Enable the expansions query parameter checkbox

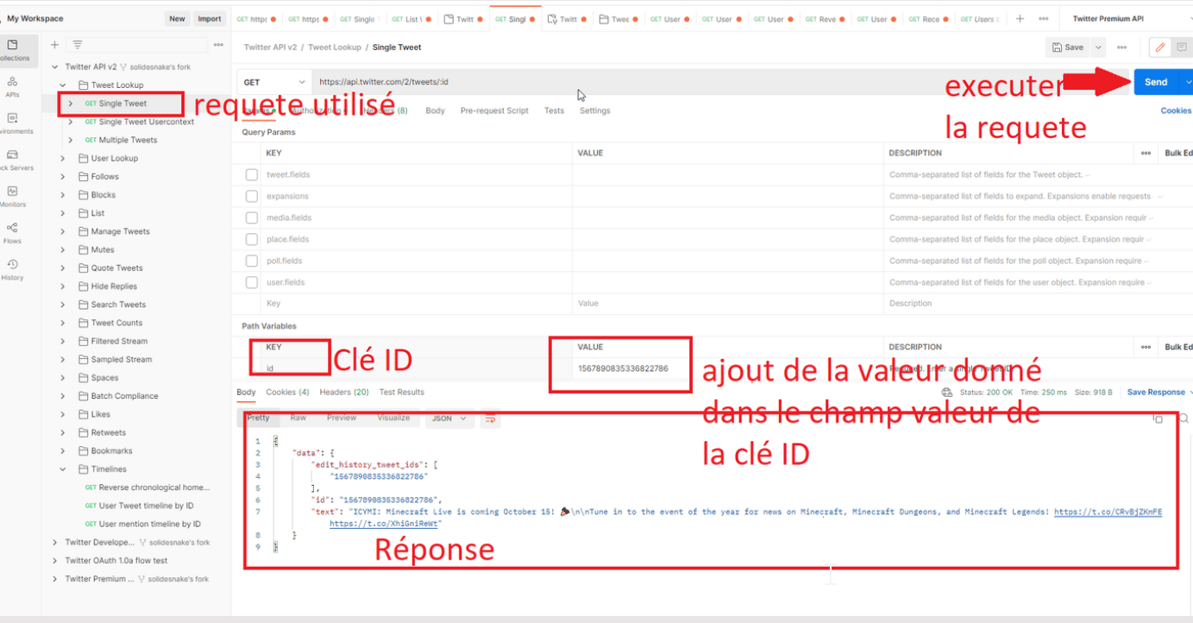pyautogui.click(x=252, y=196)
